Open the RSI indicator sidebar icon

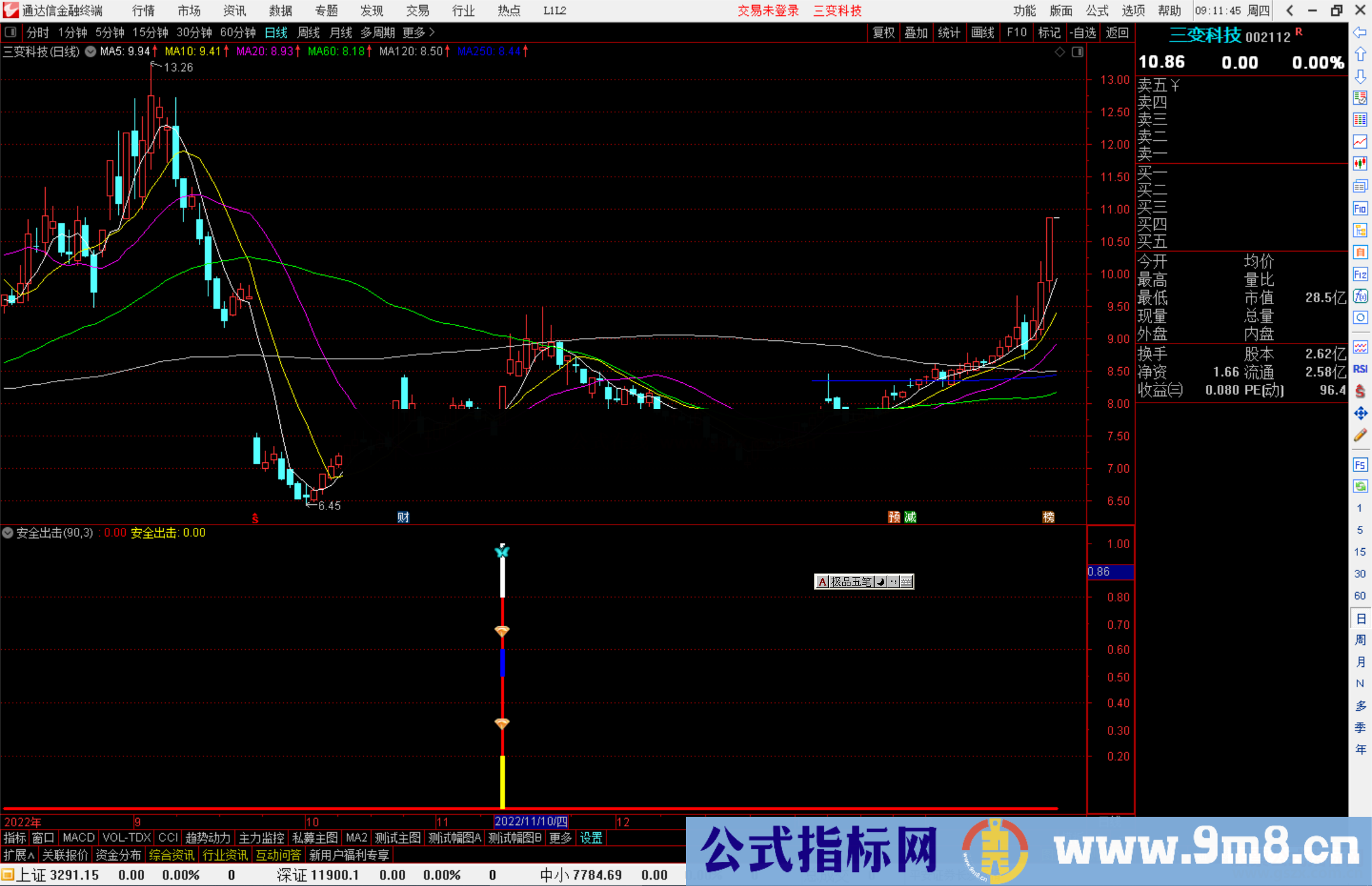[1360, 369]
